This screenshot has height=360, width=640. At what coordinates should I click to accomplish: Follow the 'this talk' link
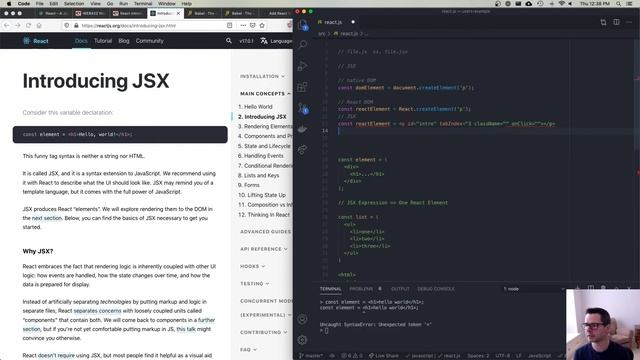(186, 329)
